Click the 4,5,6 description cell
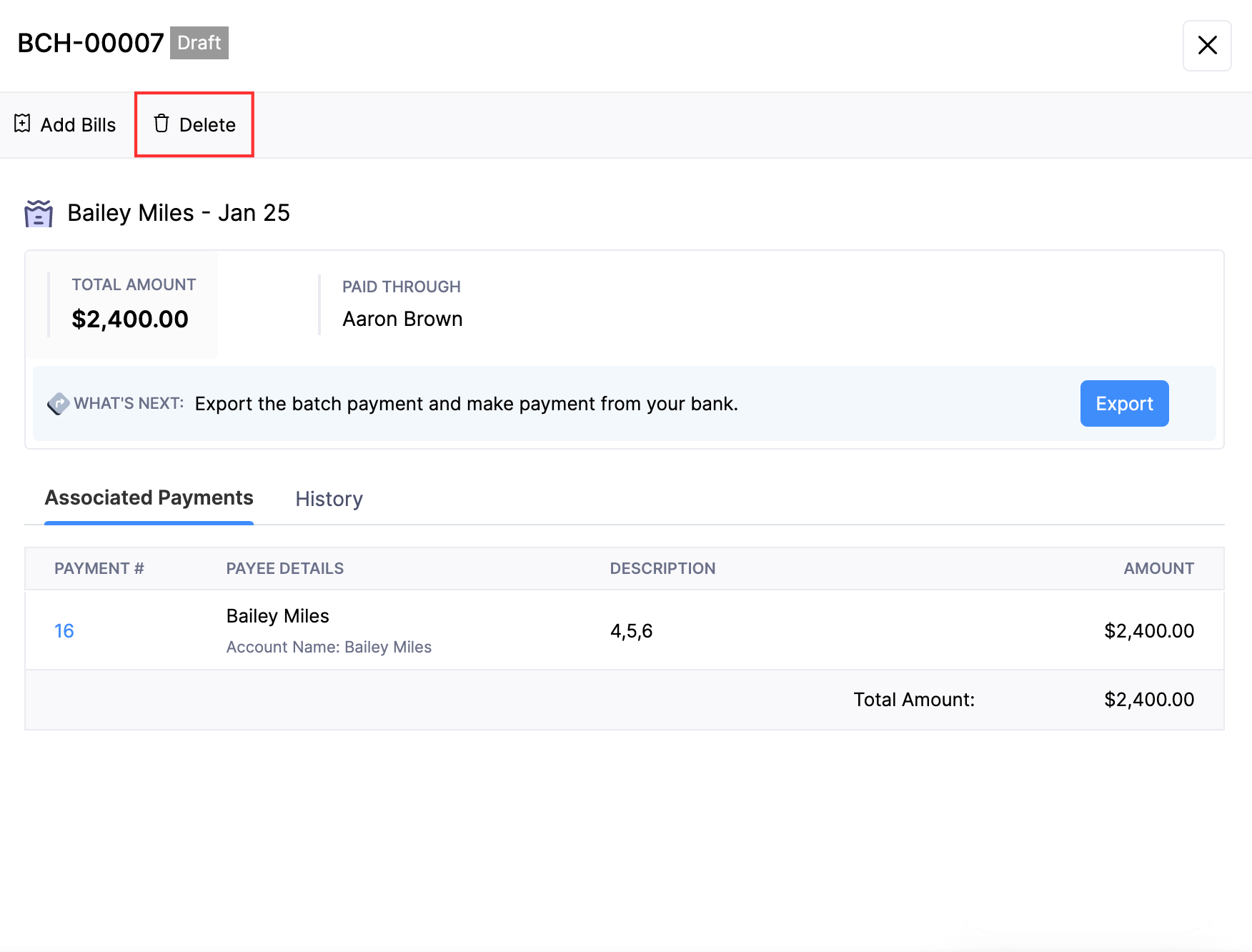The height and width of the screenshot is (952, 1252). pyautogui.click(x=631, y=631)
